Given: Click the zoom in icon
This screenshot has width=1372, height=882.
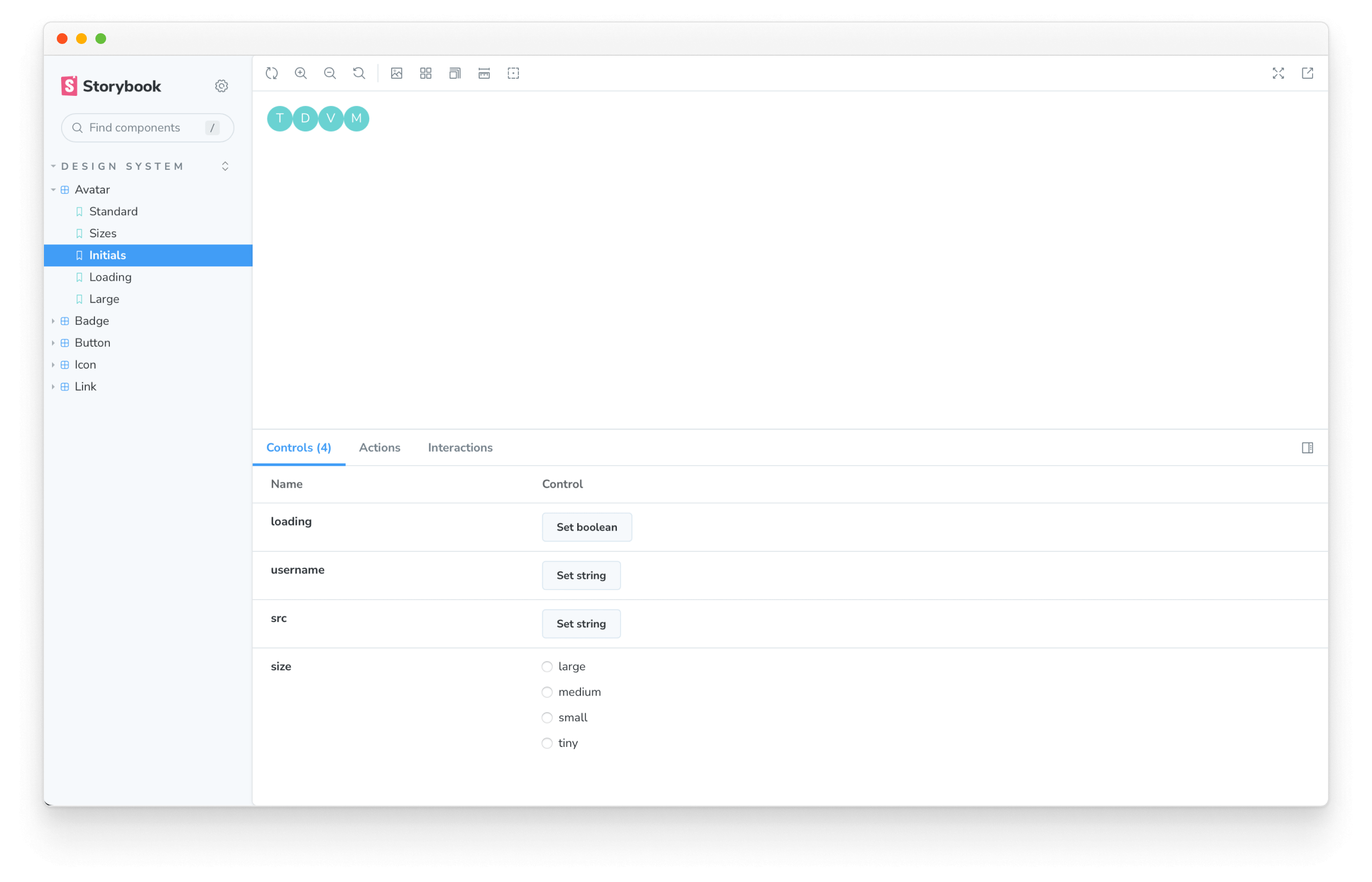Looking at the screenshot, I should pyautogui.click(x=301, y=73).
